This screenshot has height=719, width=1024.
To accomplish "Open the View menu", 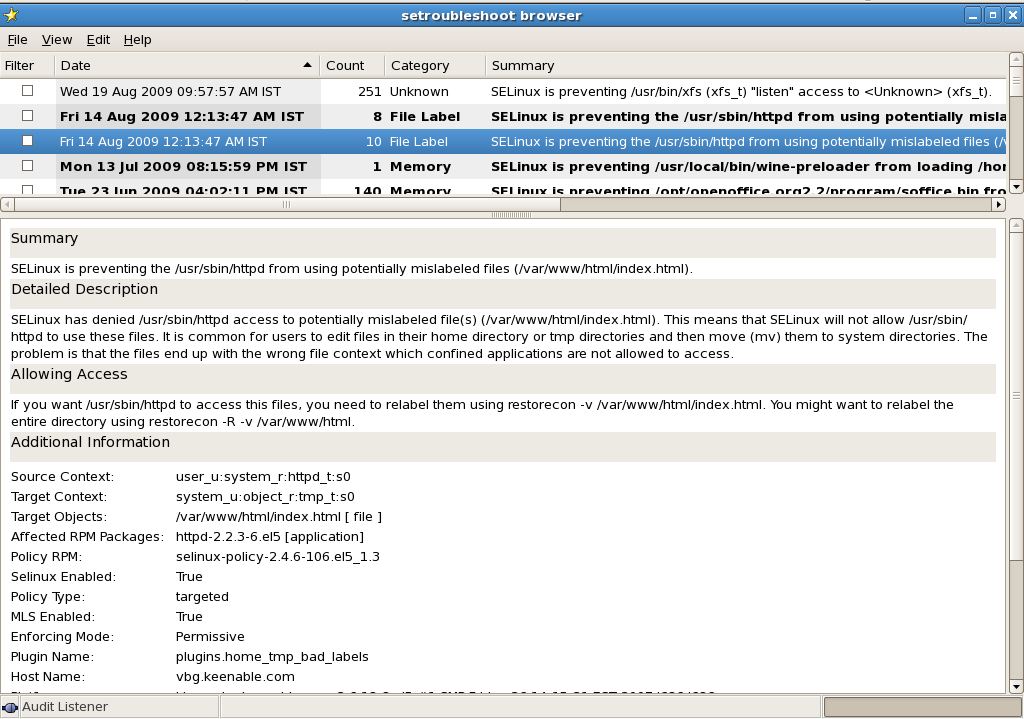I will click(57, 40).
